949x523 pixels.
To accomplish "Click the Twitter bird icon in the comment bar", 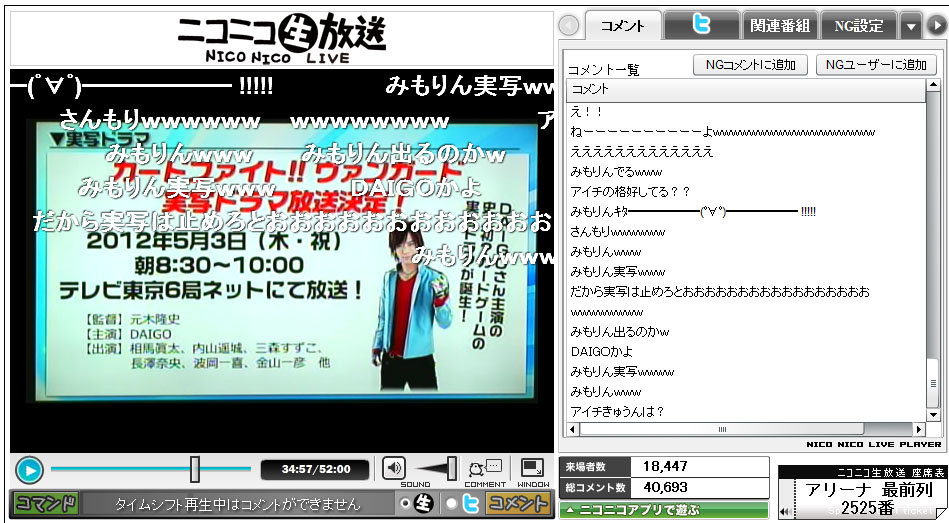I will click(470, 504).
